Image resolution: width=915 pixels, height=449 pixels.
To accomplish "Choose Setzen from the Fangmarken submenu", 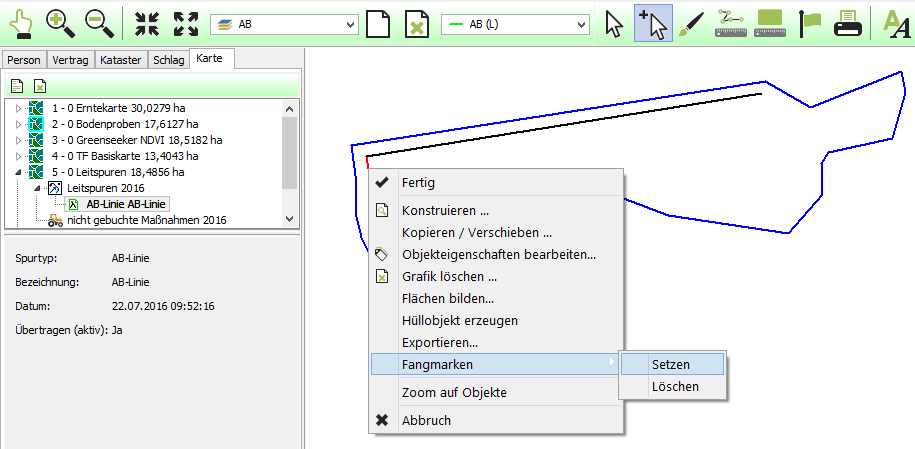I will tap(670, 365).
